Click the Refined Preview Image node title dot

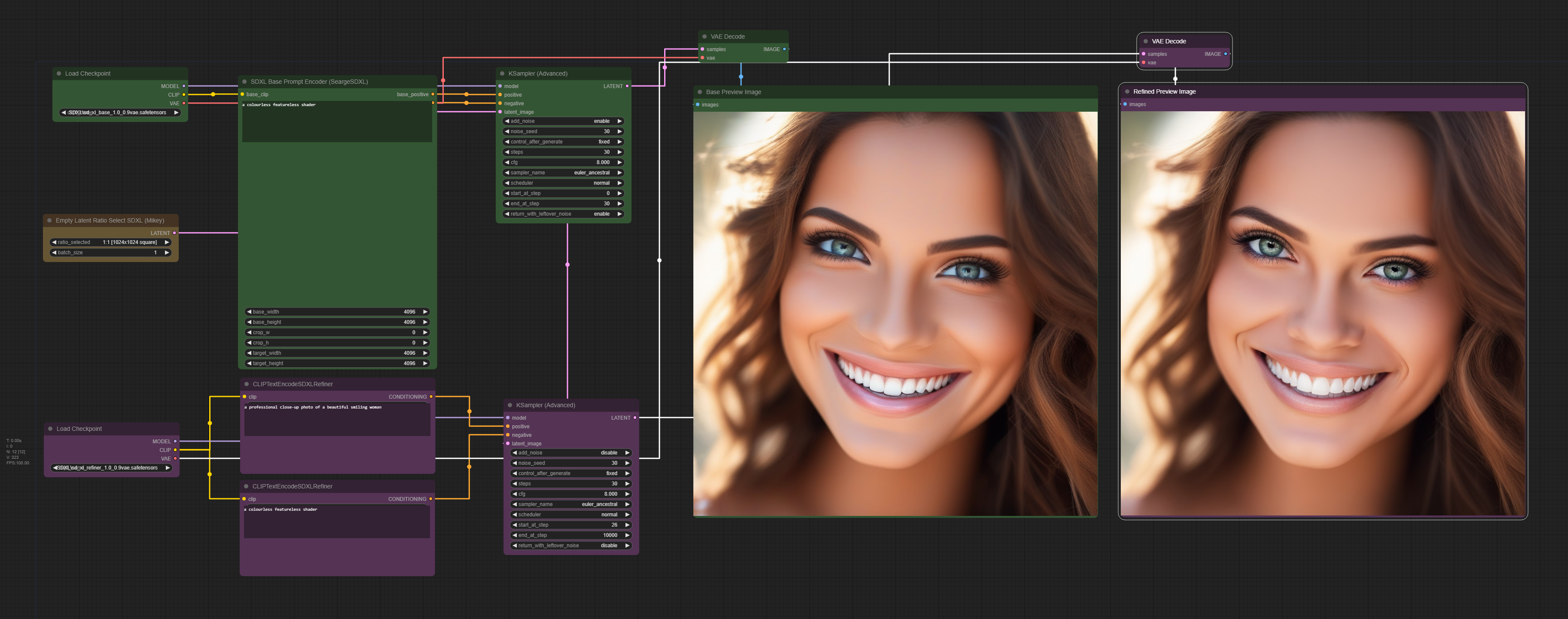1127,91
